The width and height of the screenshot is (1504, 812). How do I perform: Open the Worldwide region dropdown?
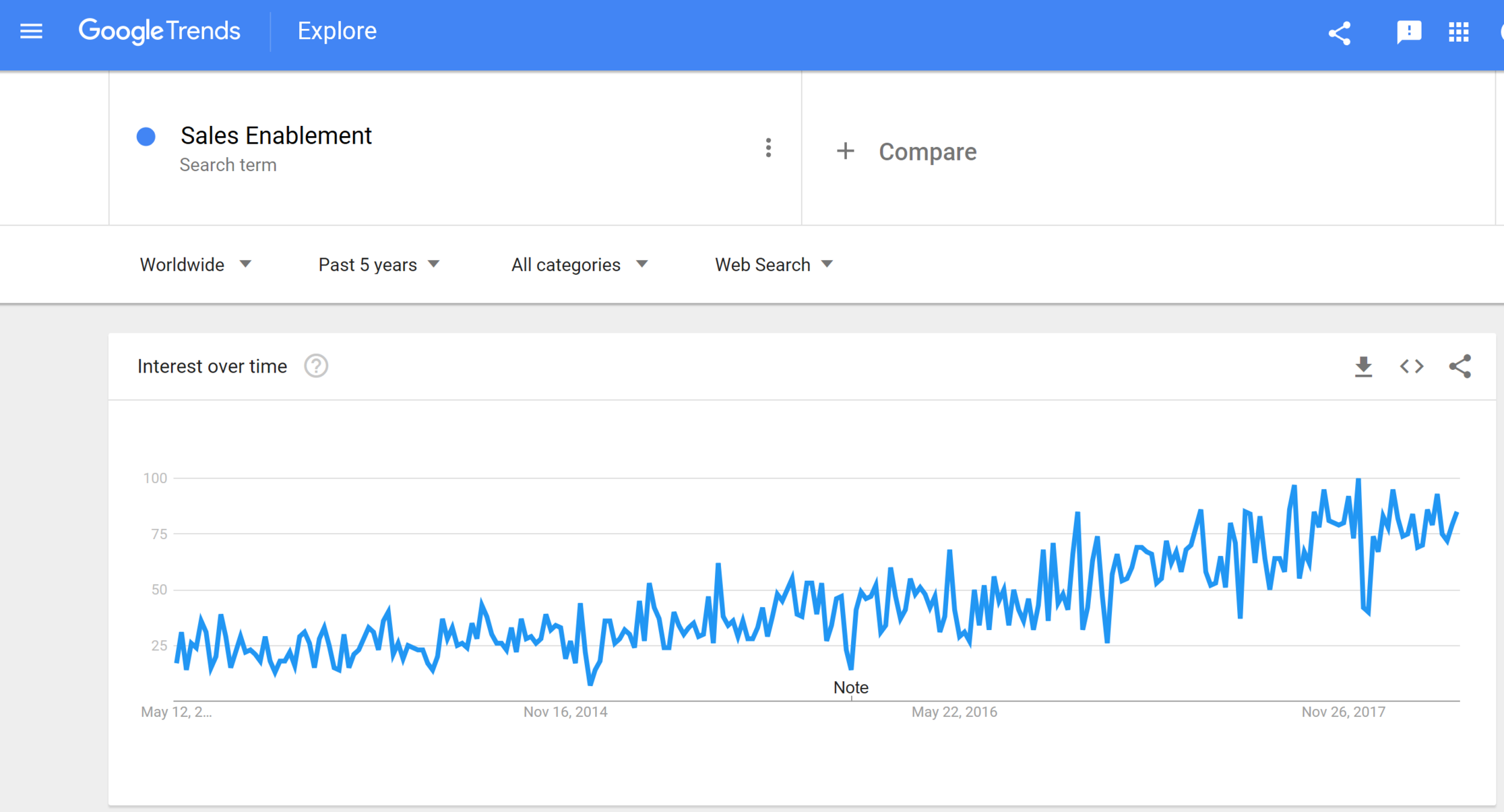(x=195, y=265)
